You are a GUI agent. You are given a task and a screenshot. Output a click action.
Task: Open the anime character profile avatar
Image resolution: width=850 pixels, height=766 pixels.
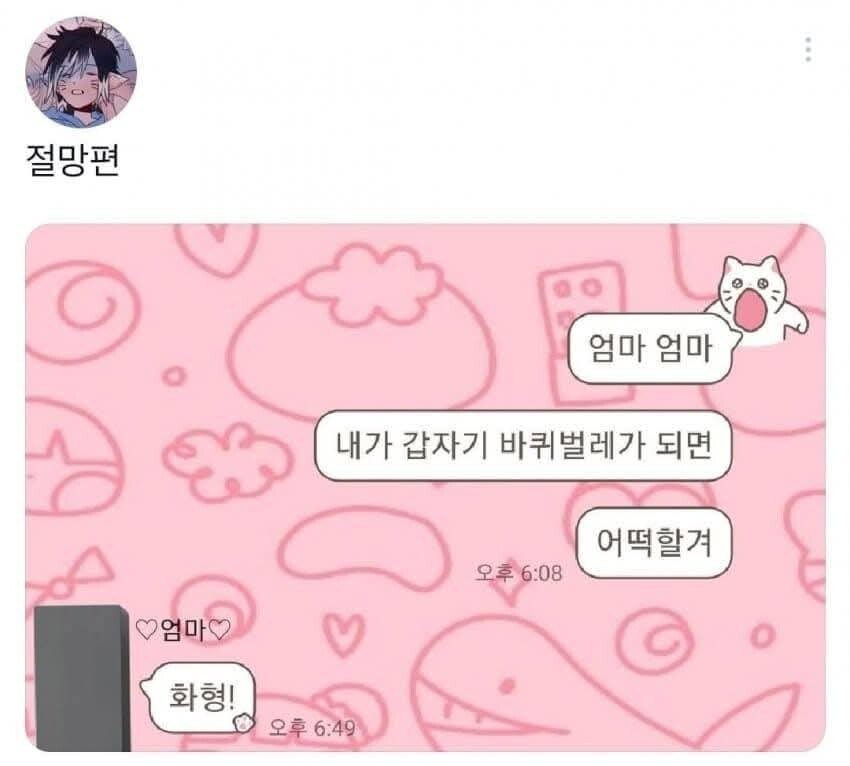click(81, 72)
